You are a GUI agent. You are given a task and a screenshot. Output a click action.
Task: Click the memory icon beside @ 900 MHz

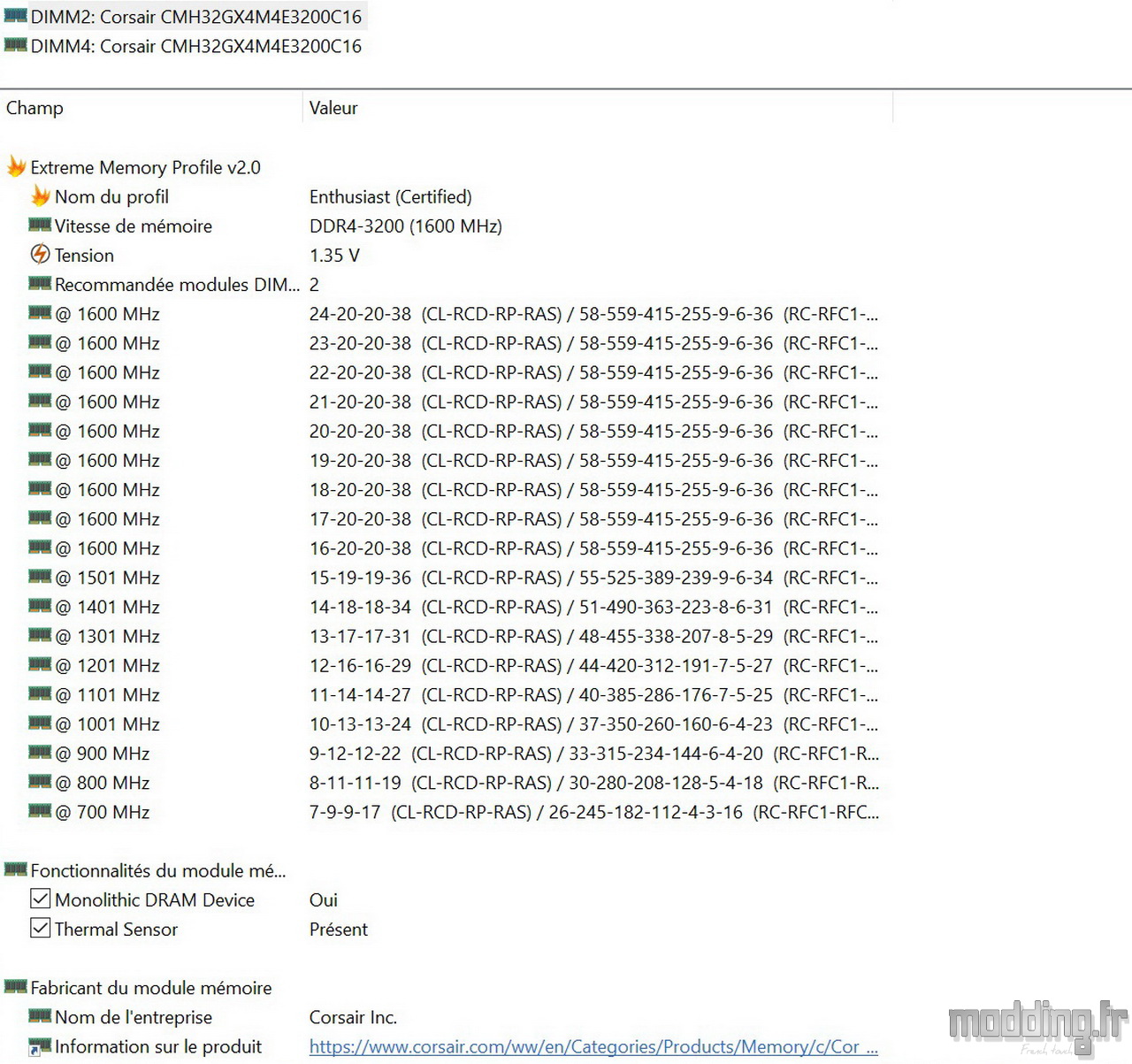pos(40,752)
